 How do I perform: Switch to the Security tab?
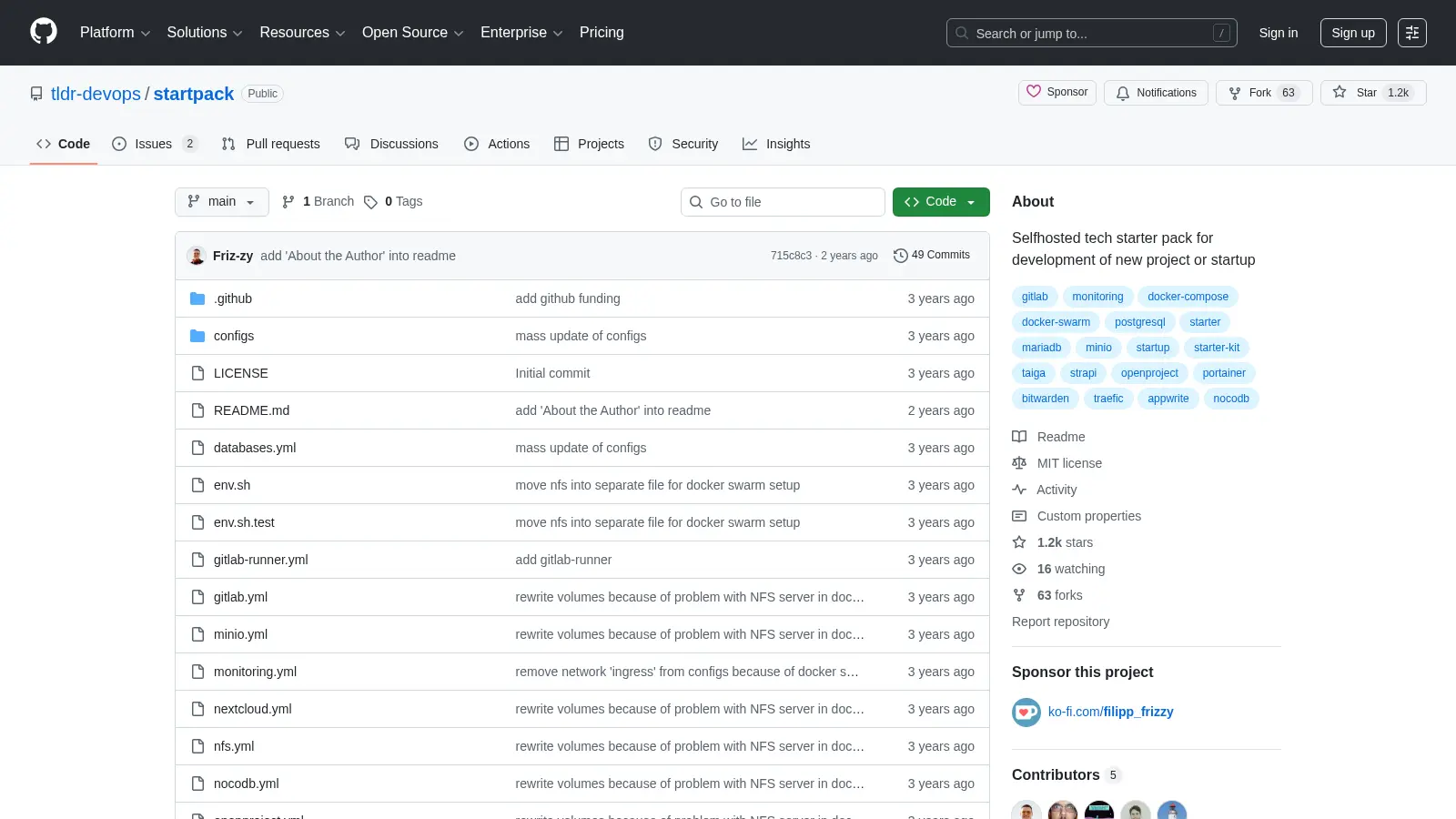(x=683, y=144)
